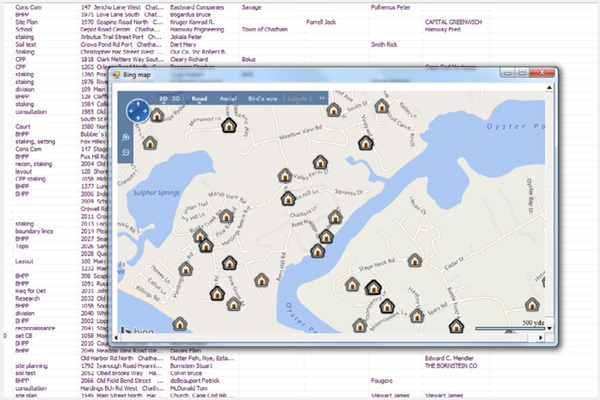Select the 'Research' cell in first column
The width and height of the screenshot is (600, 400).
click(27, 299)
